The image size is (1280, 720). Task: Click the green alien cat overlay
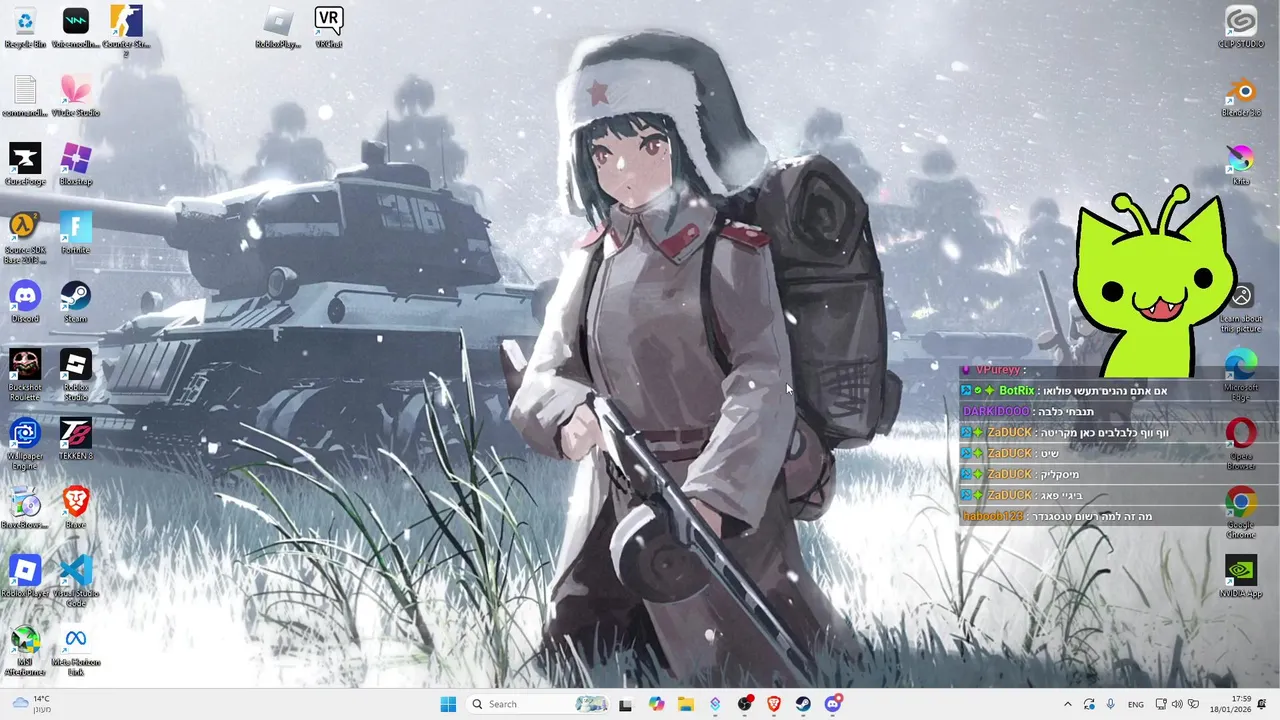pyautogui.click(x=1154, y=283)
